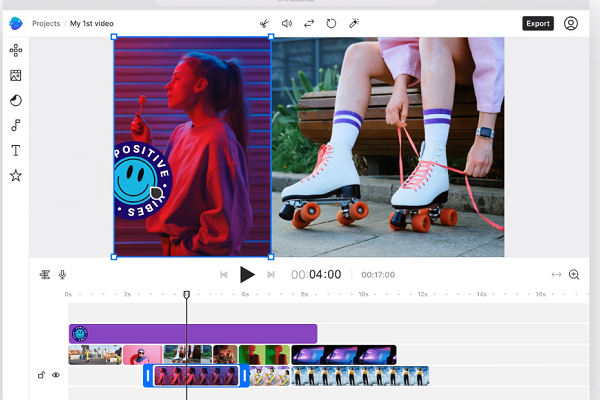Skip to the next clip
This screenshot has width=600, height=400.
point(271,274)
